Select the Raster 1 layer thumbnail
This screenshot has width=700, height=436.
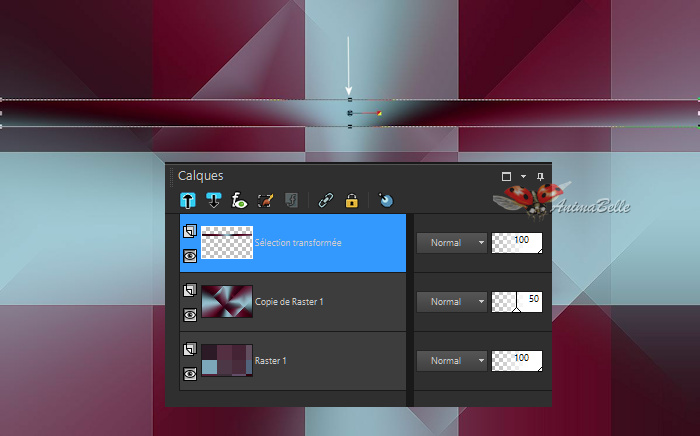(227, 360)
